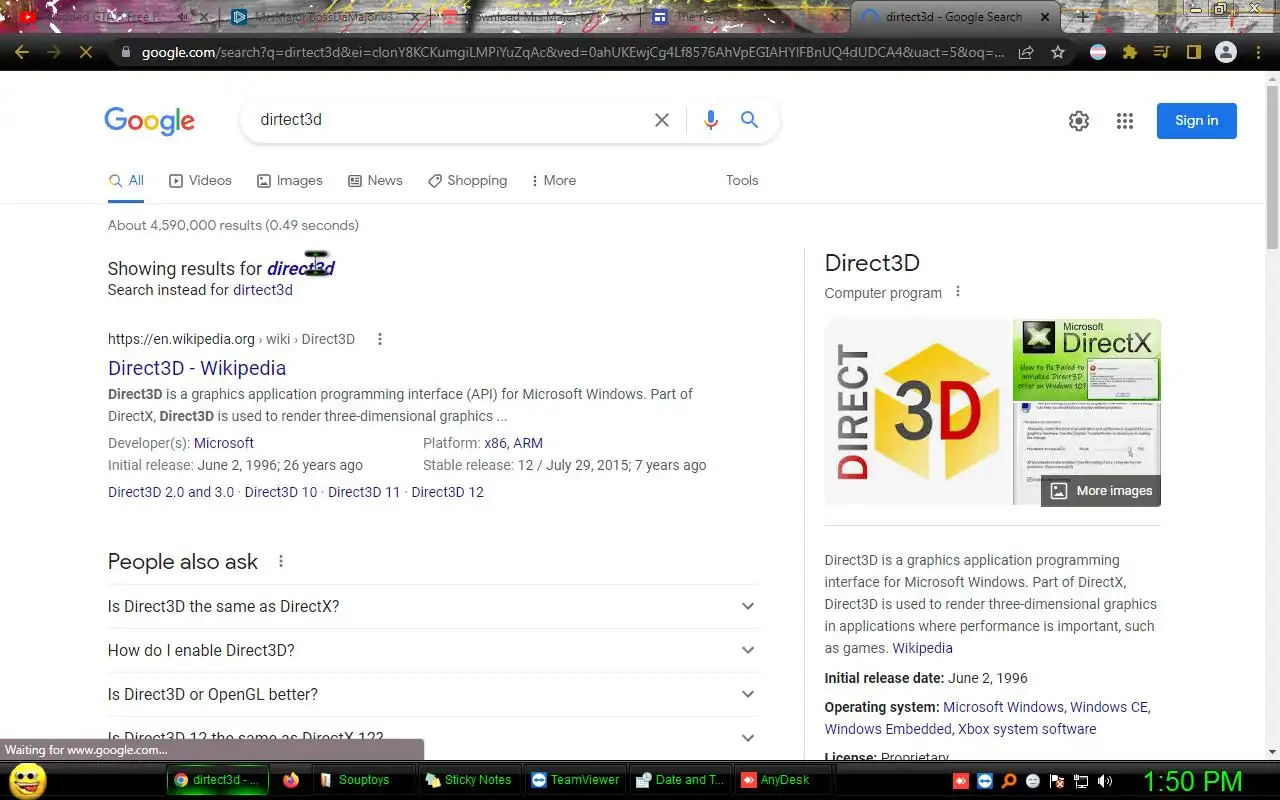Open the three-dot menu beside Computer program

tap(958, 292)
